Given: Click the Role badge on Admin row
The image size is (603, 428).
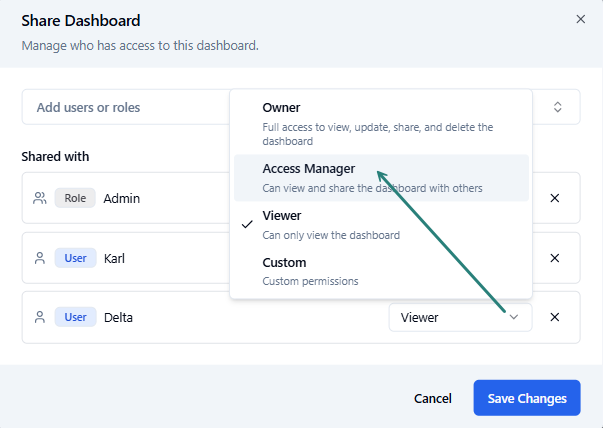Looking at the screenshot, I should 75,198.
